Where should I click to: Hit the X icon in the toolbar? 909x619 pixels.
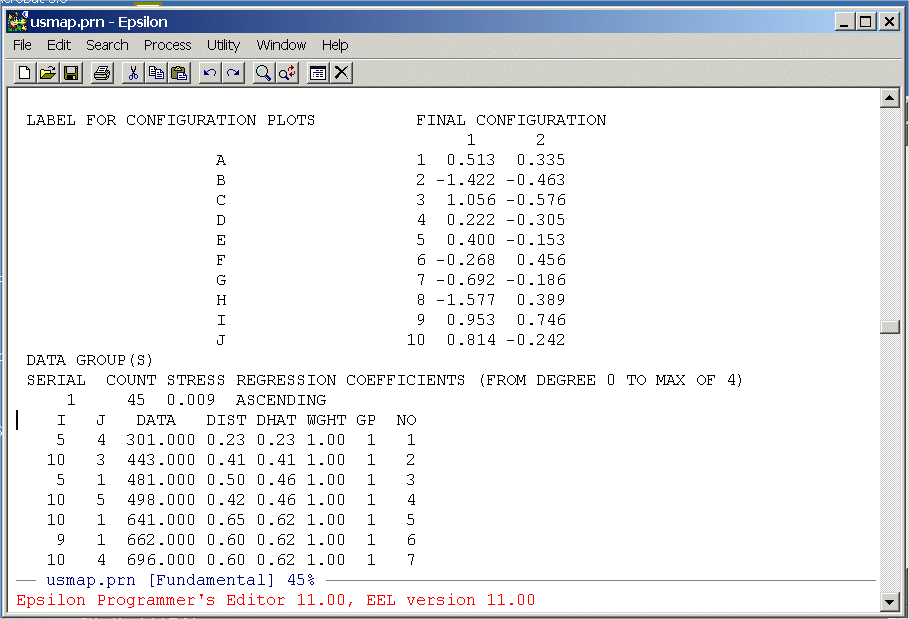point(342,73)
